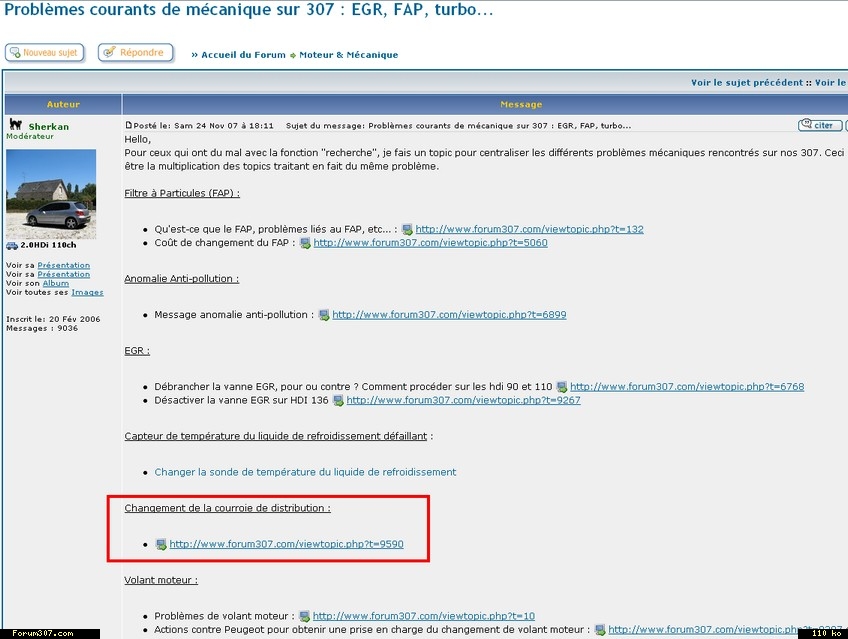The height and width of the screenshot is (639, 848).
Task: Click Posté le Sam 24 Nov 07 timestamp
Action: 203,125
